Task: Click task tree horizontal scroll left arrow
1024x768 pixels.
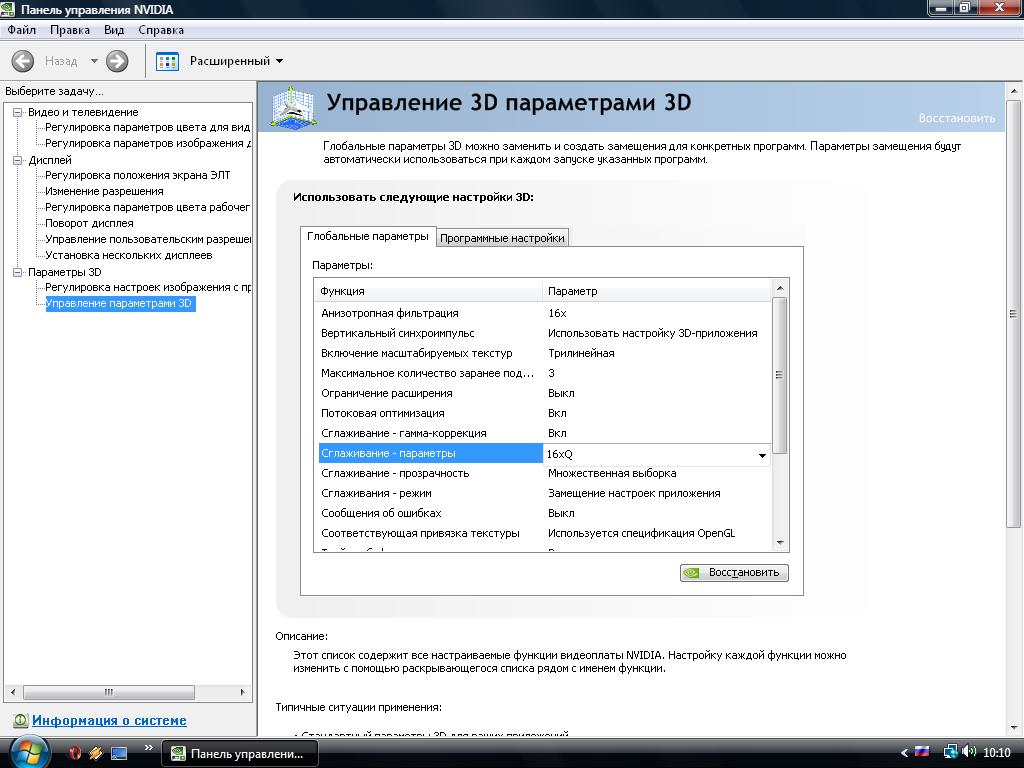Action: (13, 692)
